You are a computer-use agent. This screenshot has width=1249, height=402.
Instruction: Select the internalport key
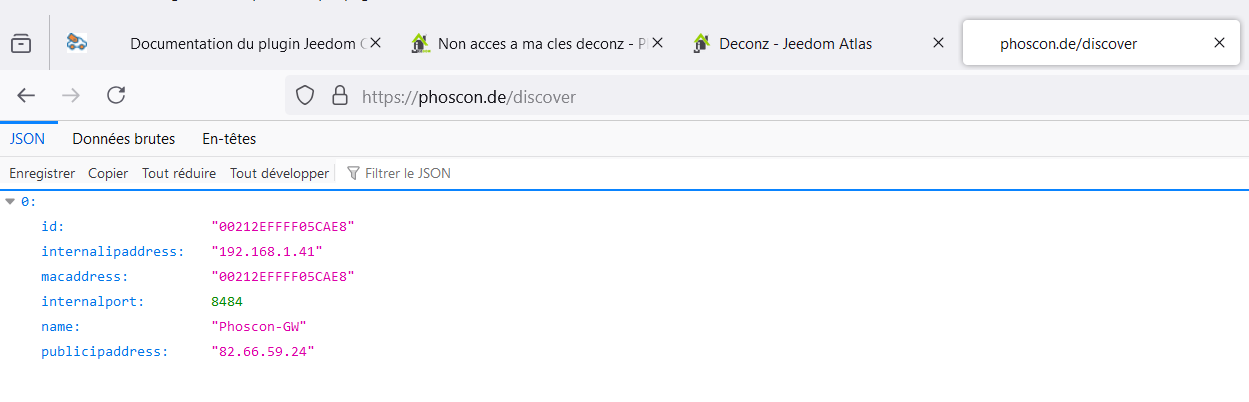click(x=92, y=301)
